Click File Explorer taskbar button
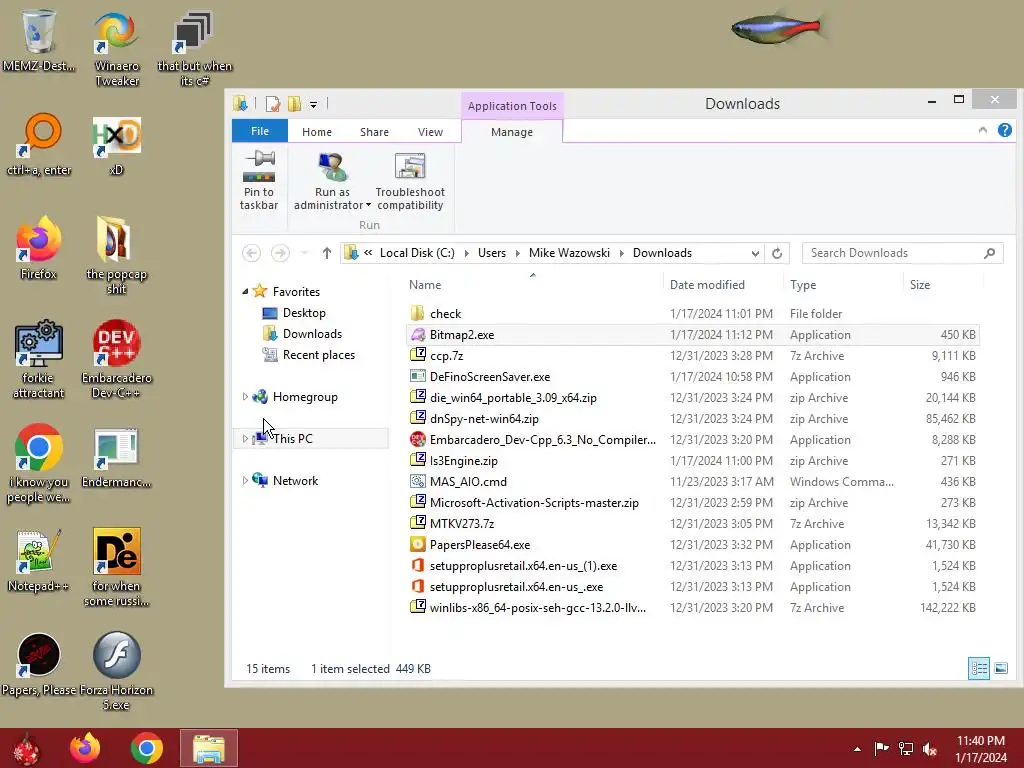The height and width of the screenshot is (768, 1024). (209, 748)
